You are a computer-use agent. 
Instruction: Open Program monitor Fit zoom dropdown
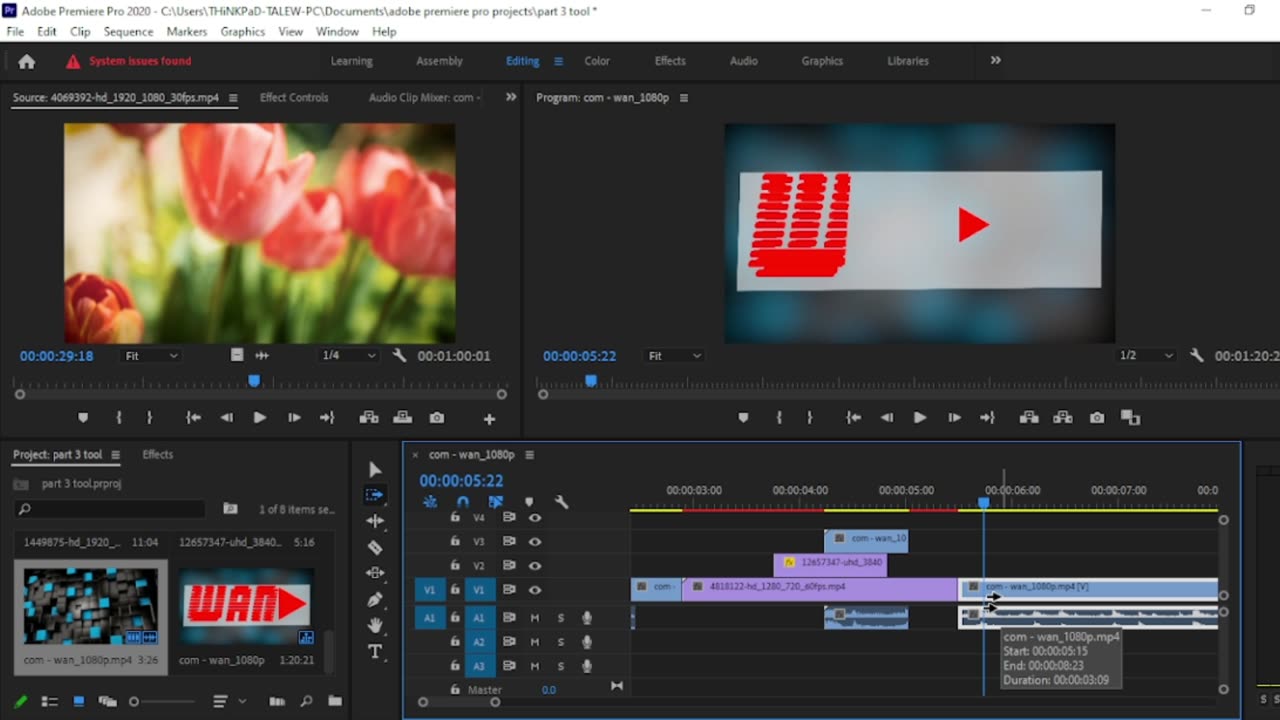click(675, 355)
